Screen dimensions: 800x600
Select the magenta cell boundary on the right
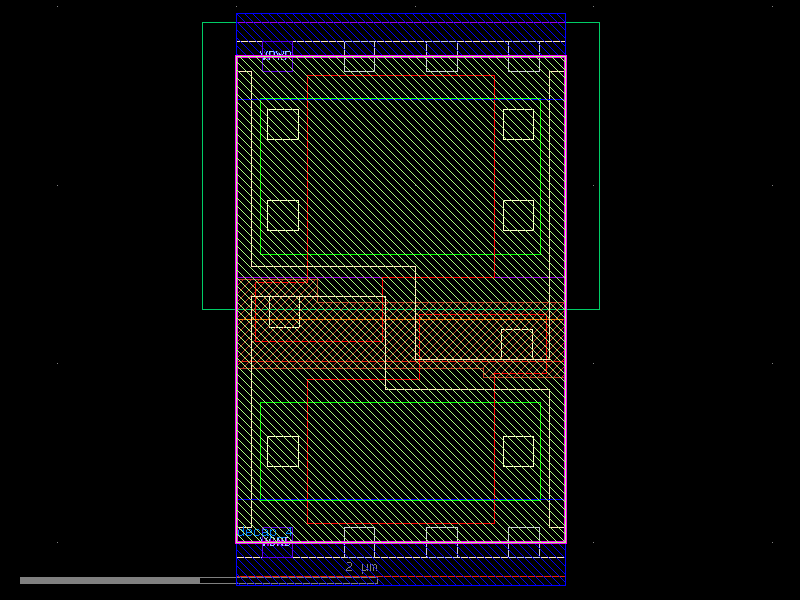(x=566, y=300)
